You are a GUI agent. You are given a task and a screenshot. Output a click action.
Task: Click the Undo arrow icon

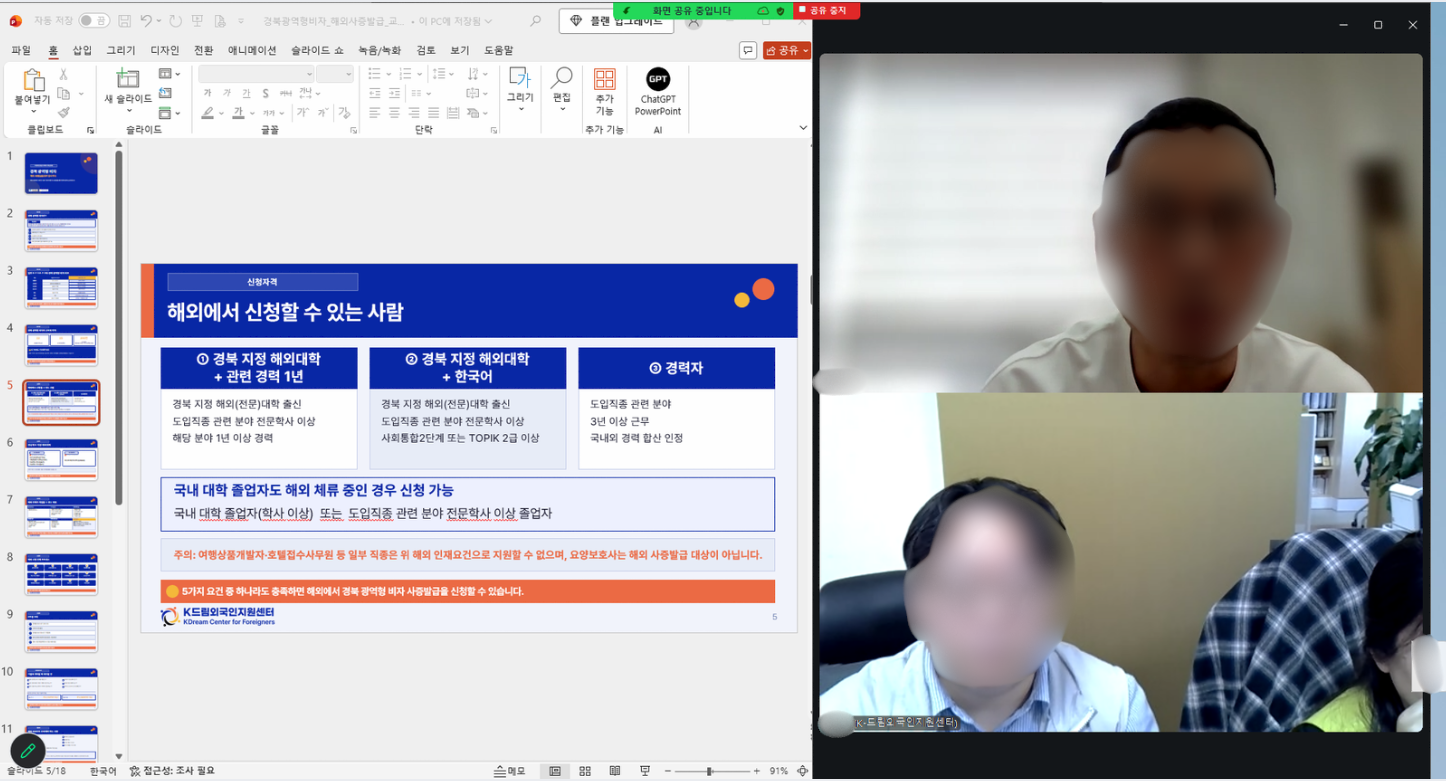[147, 21]
